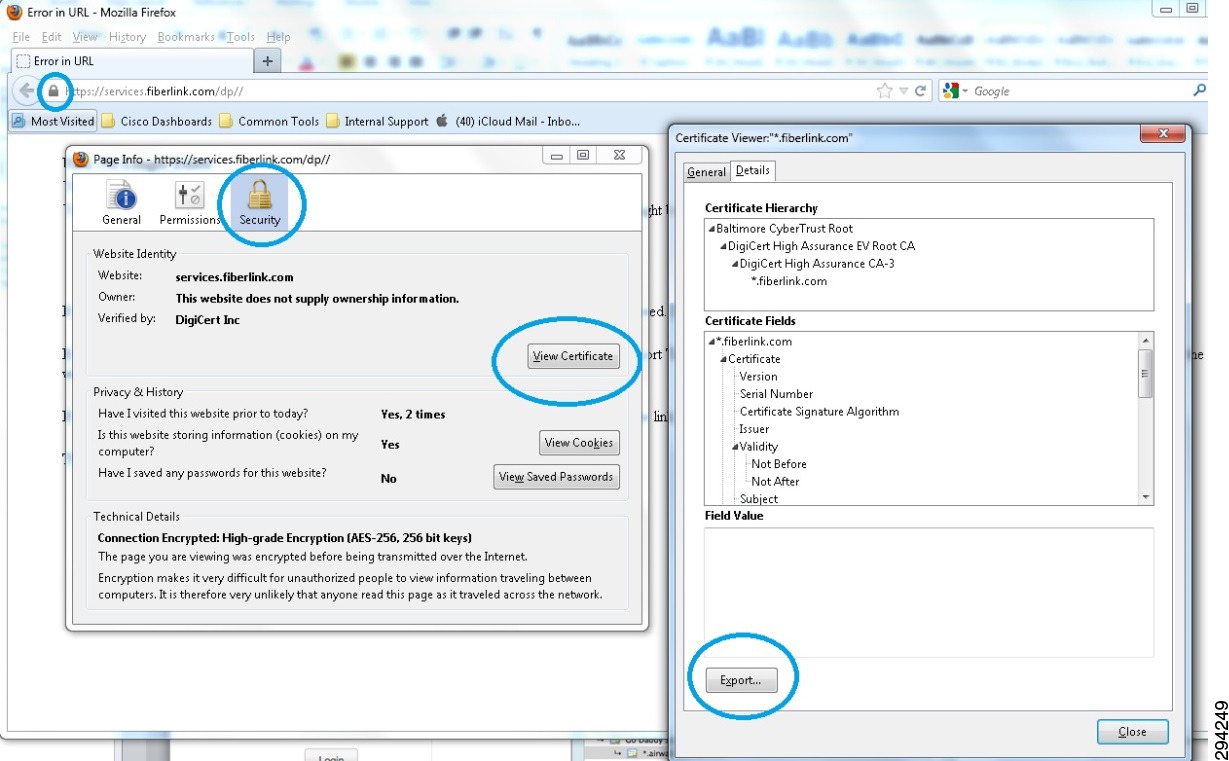
Task: Collapse the Certificate node in Certificate Fields
Action: pos(723,359)
